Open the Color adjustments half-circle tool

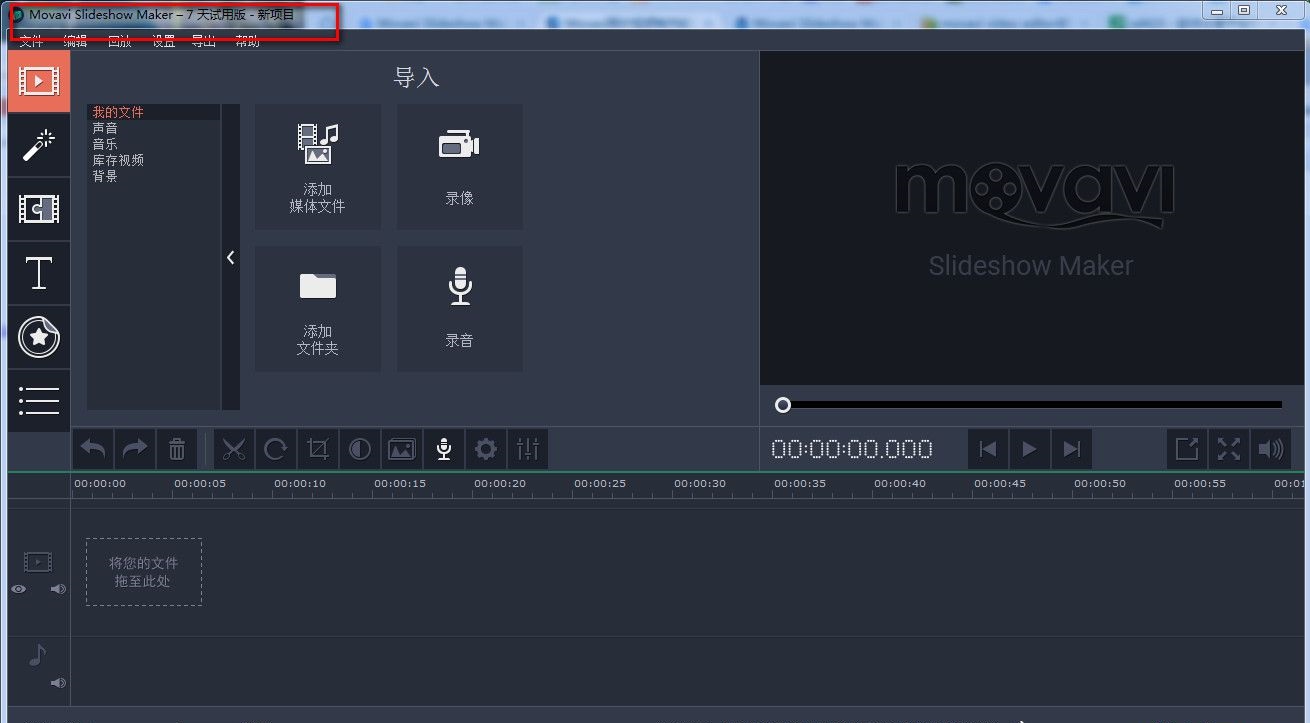click(x=360, y=450)
